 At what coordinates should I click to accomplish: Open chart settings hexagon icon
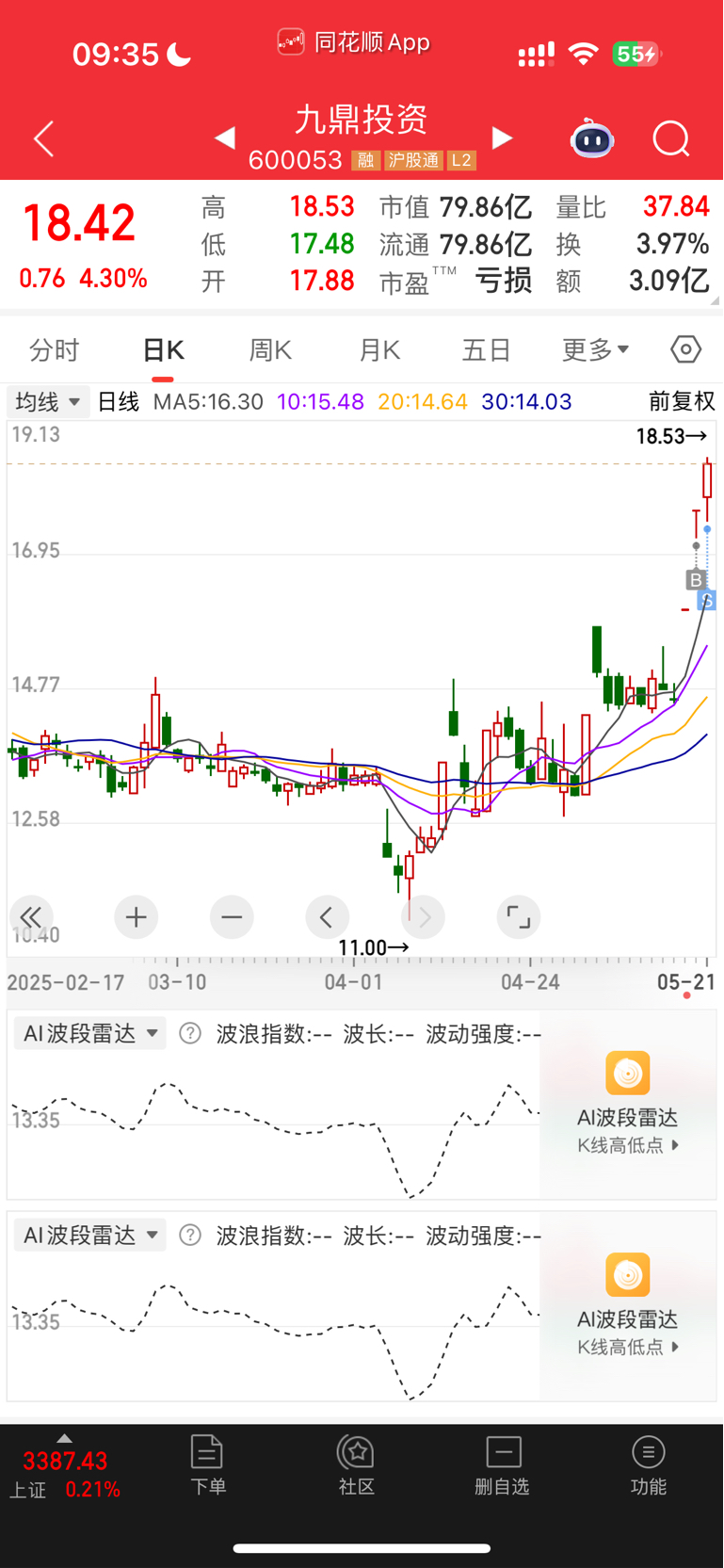coord(686,349)
